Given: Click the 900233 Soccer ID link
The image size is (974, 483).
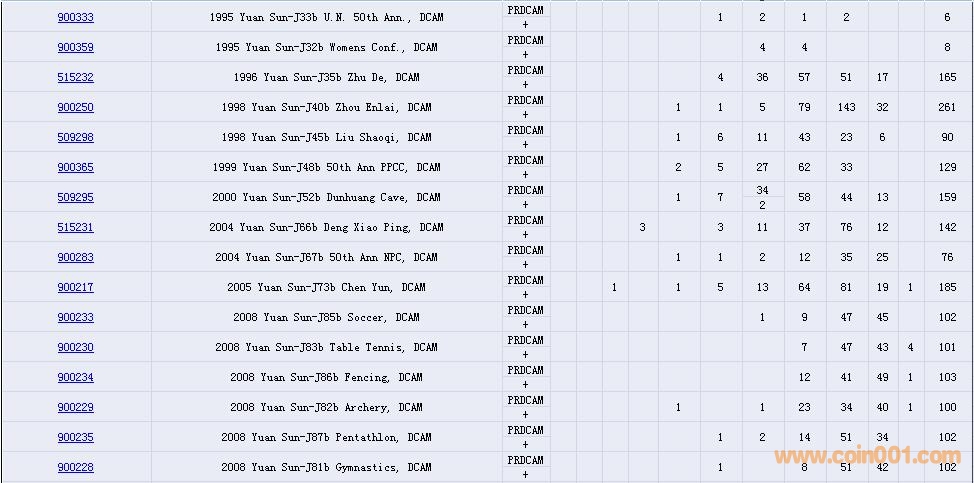Looking at the screenshot, I should [x=75, y=317].
